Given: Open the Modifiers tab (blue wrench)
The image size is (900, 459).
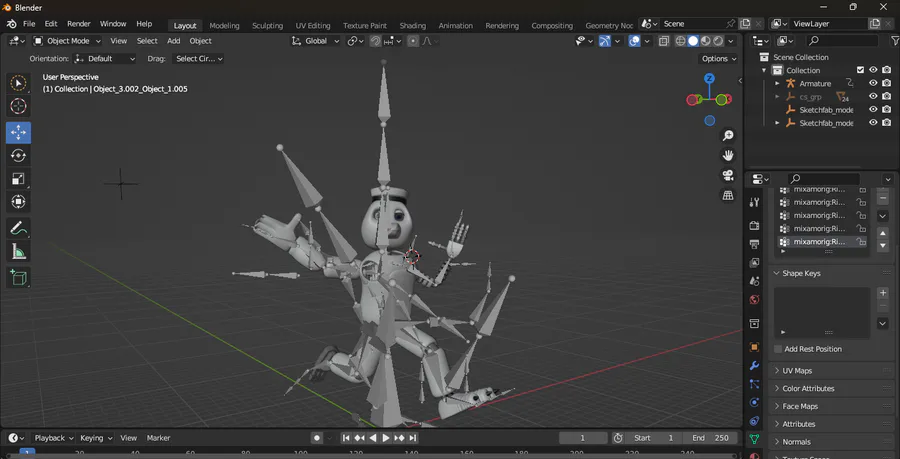Looking at the screenshot, I should tap(754, 365).
